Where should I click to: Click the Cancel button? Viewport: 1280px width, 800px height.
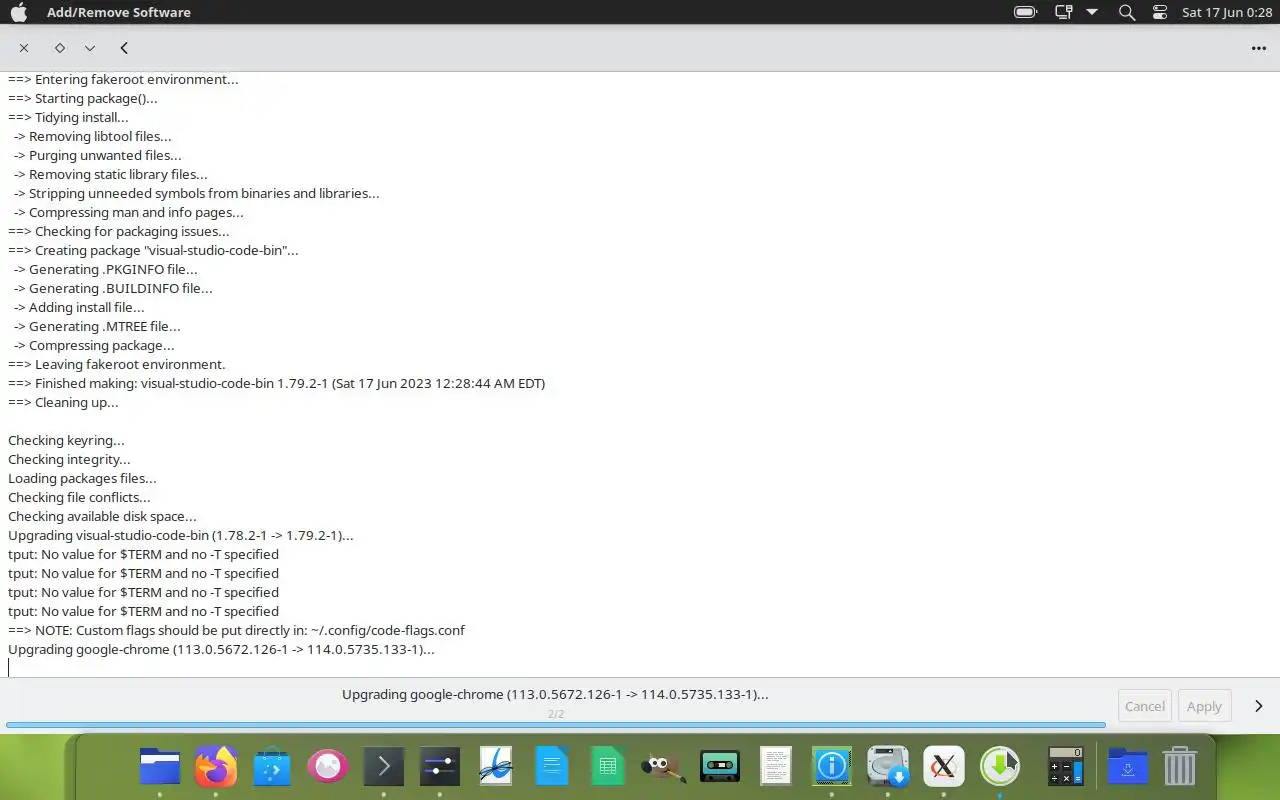pyautogui.click(x=1145, y=706)
